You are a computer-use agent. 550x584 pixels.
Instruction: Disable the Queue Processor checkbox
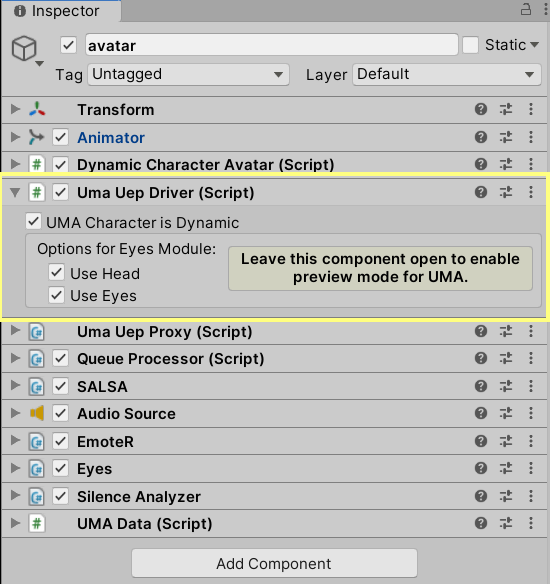[x=60, y=359]
